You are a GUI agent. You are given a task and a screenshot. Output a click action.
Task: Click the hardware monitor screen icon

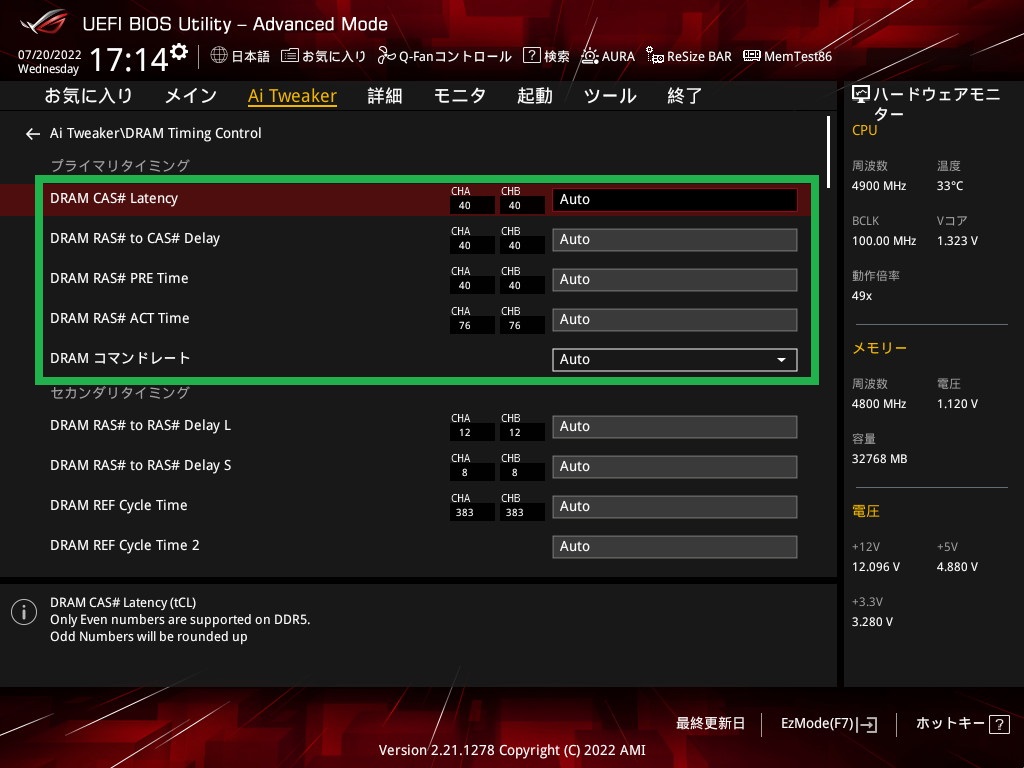click(861, 95)
